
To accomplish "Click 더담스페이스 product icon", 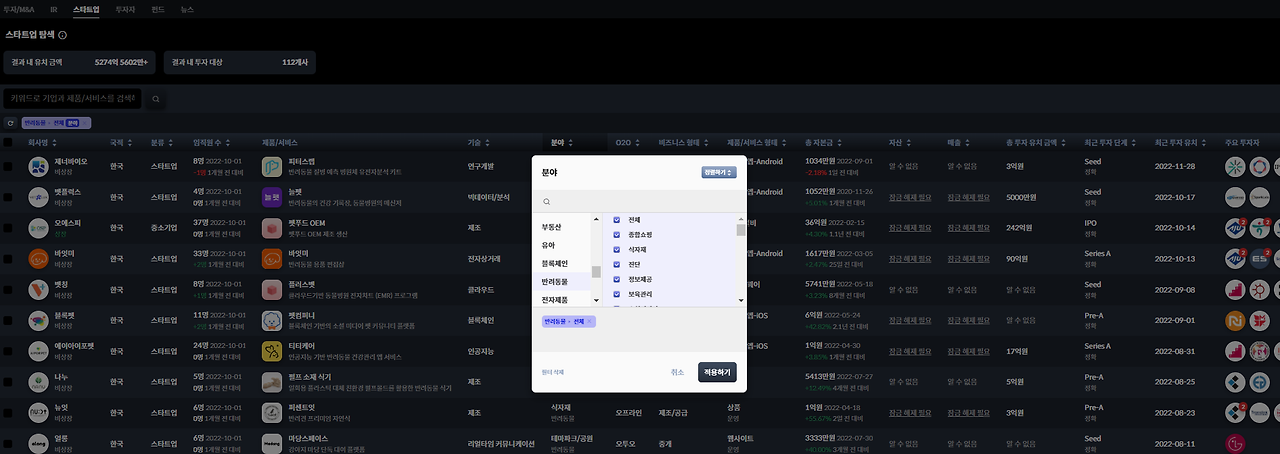I will (273, 443).
